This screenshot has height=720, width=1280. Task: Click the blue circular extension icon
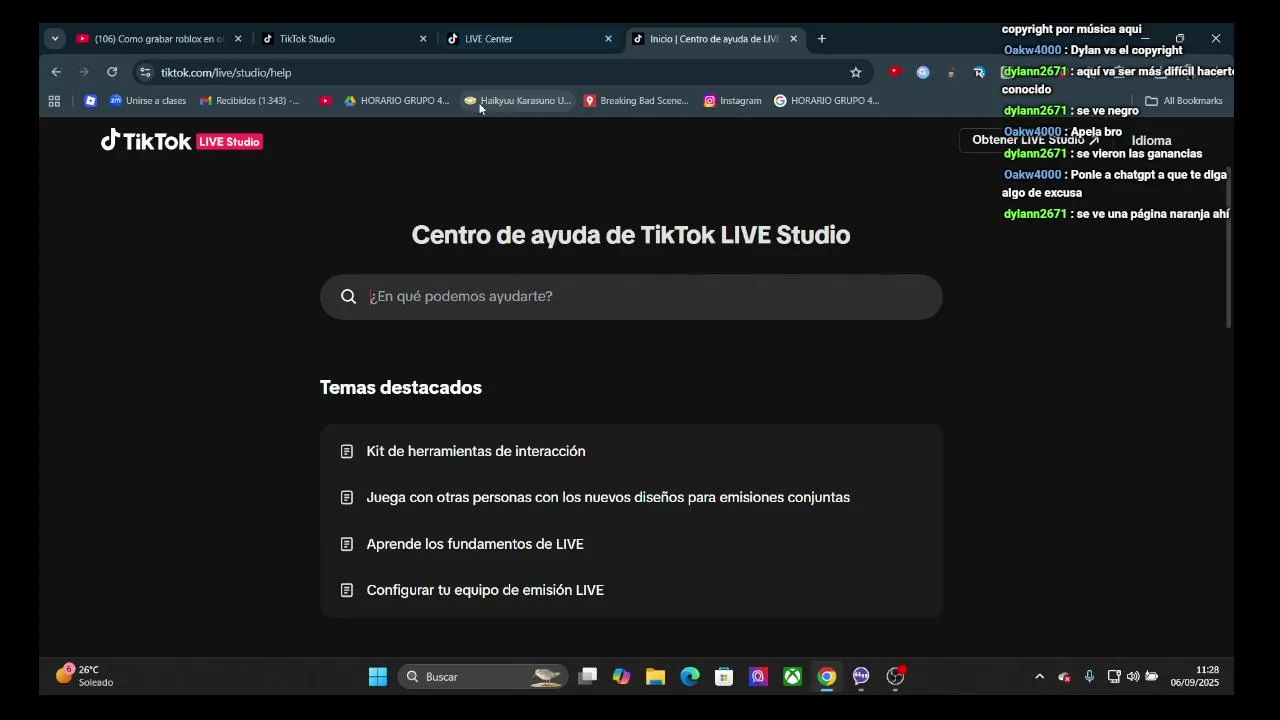point(923,72)
